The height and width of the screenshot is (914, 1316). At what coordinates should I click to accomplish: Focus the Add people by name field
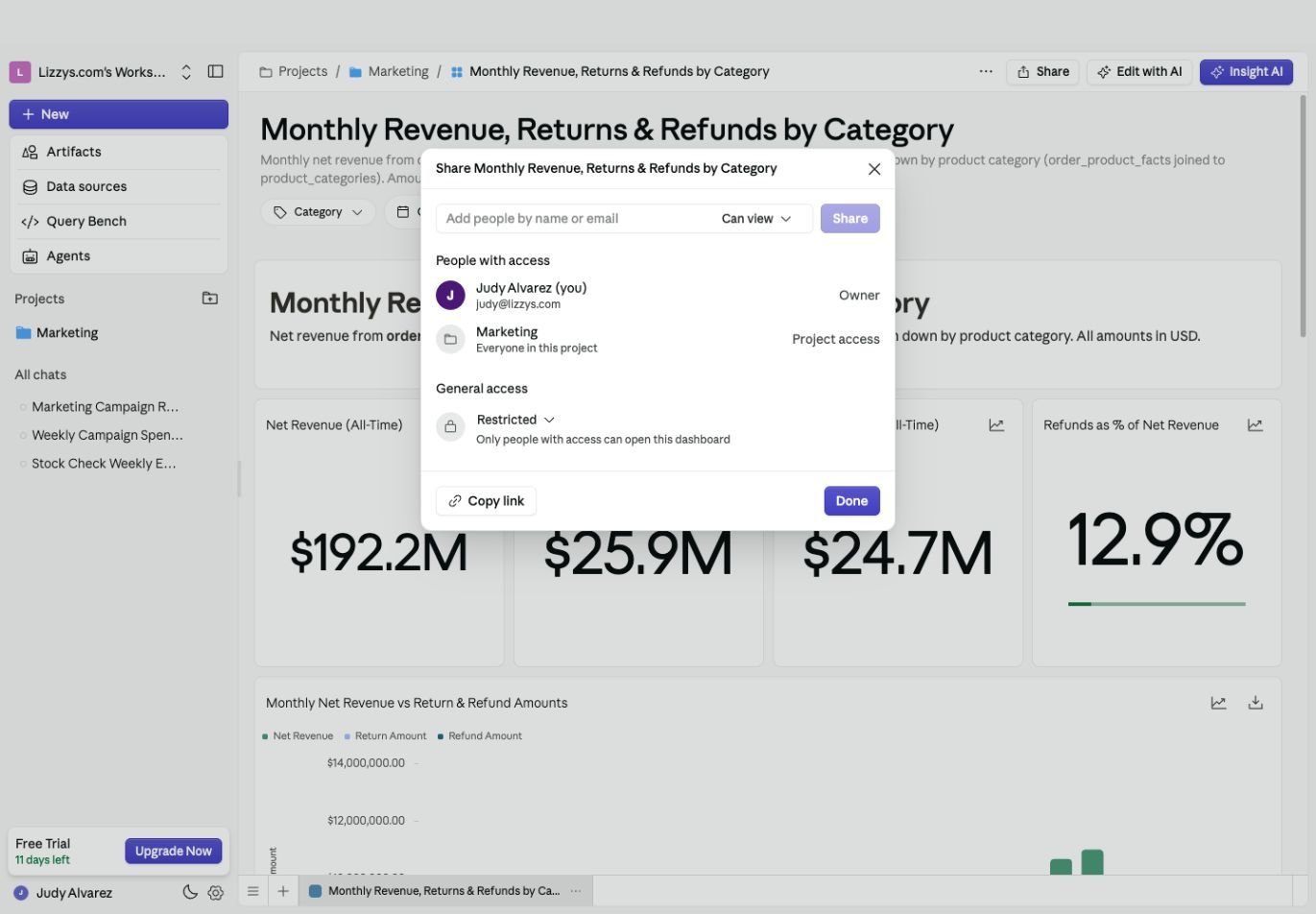[576, 219]
